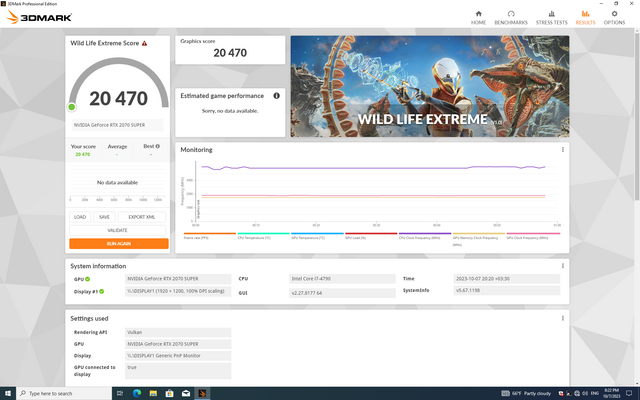This screenshot has height=400, width=640.
Task: Click the EXPORT XML button
Action: (138, 216)
